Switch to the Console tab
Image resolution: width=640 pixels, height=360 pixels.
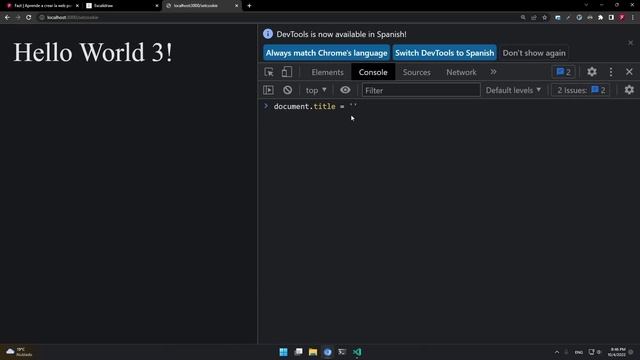click(373, 72)
